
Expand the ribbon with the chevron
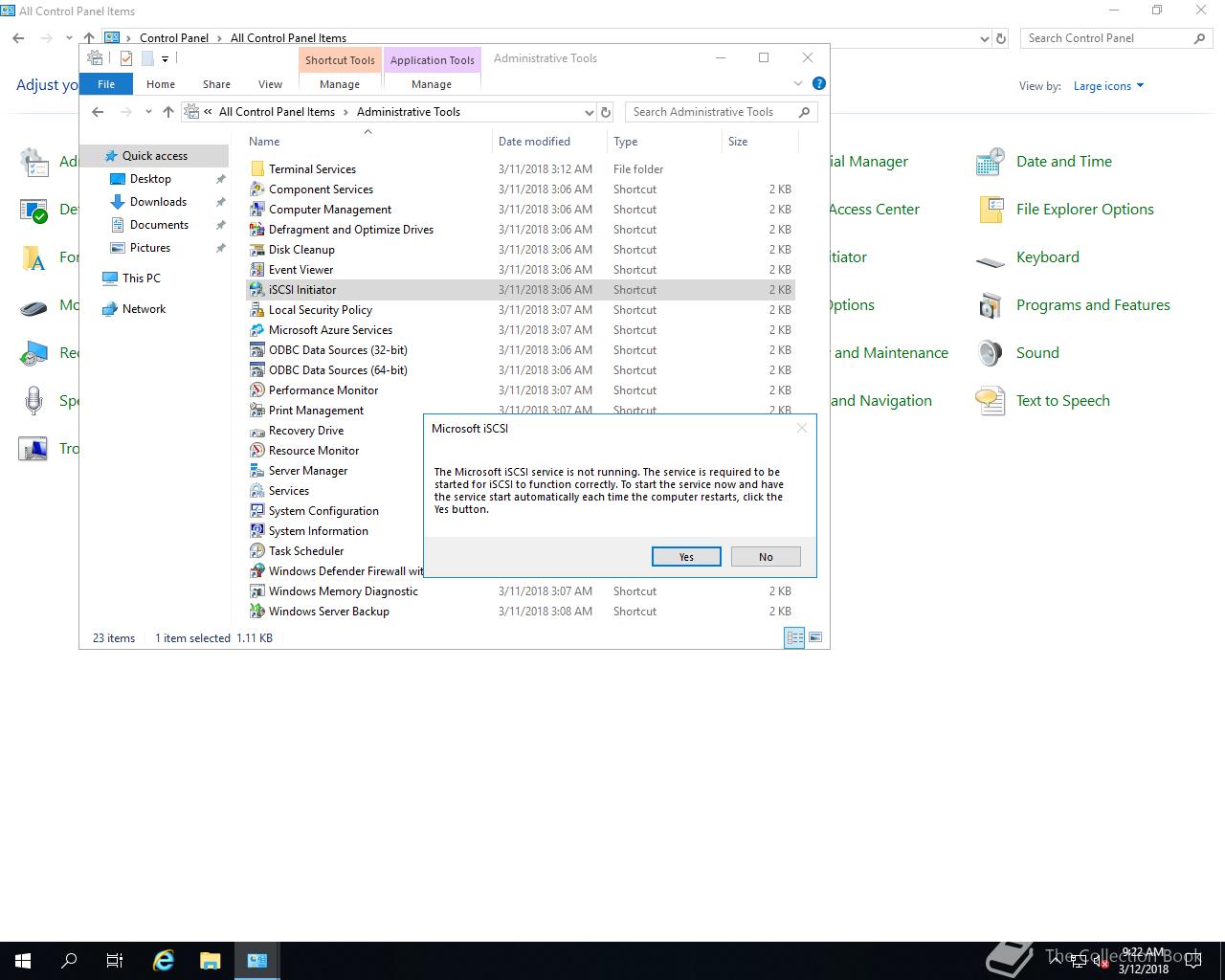(x=798, y=83)
